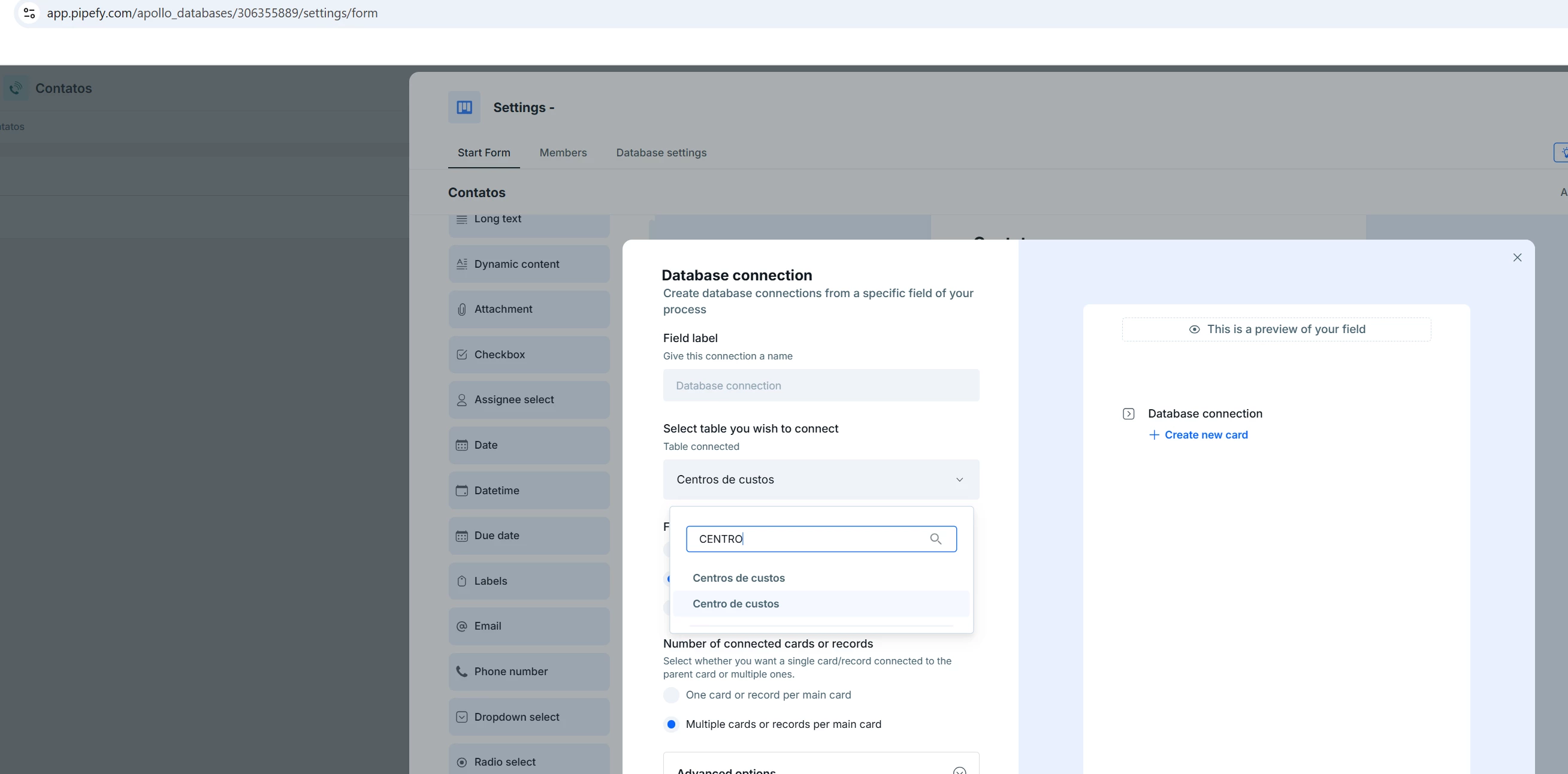Click the Assignee select person icon
Image resolution: width=1568 pixels, height=774 pixels.
(x=461, y=400)
